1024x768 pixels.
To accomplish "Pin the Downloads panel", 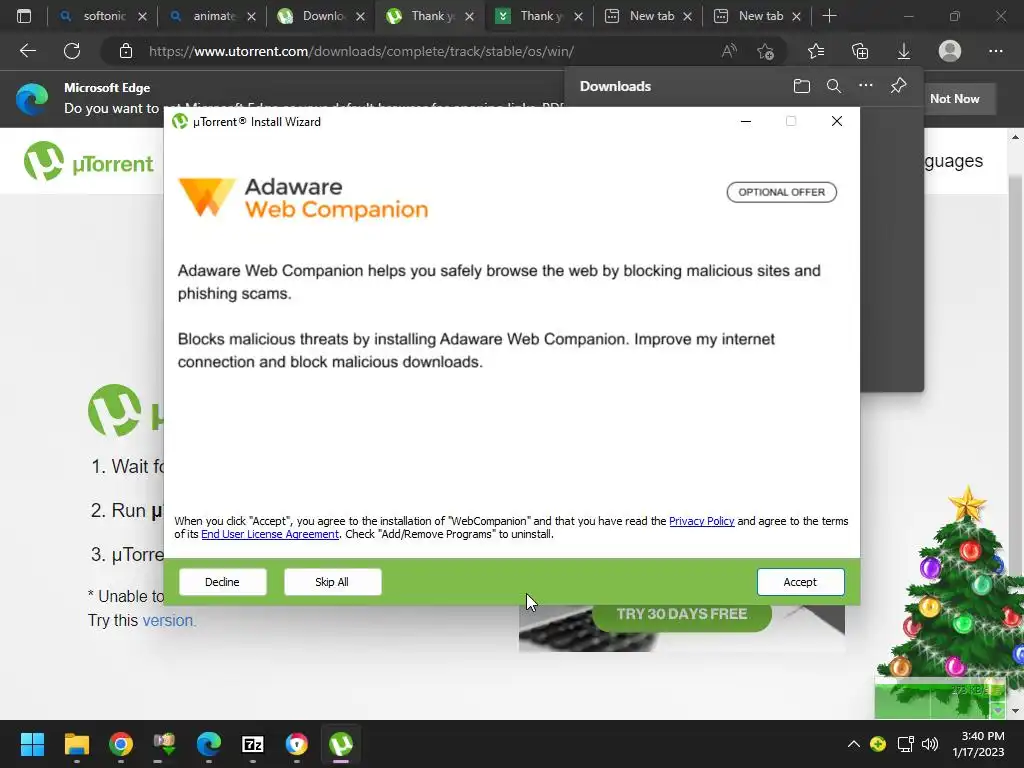I will point(899,86).
